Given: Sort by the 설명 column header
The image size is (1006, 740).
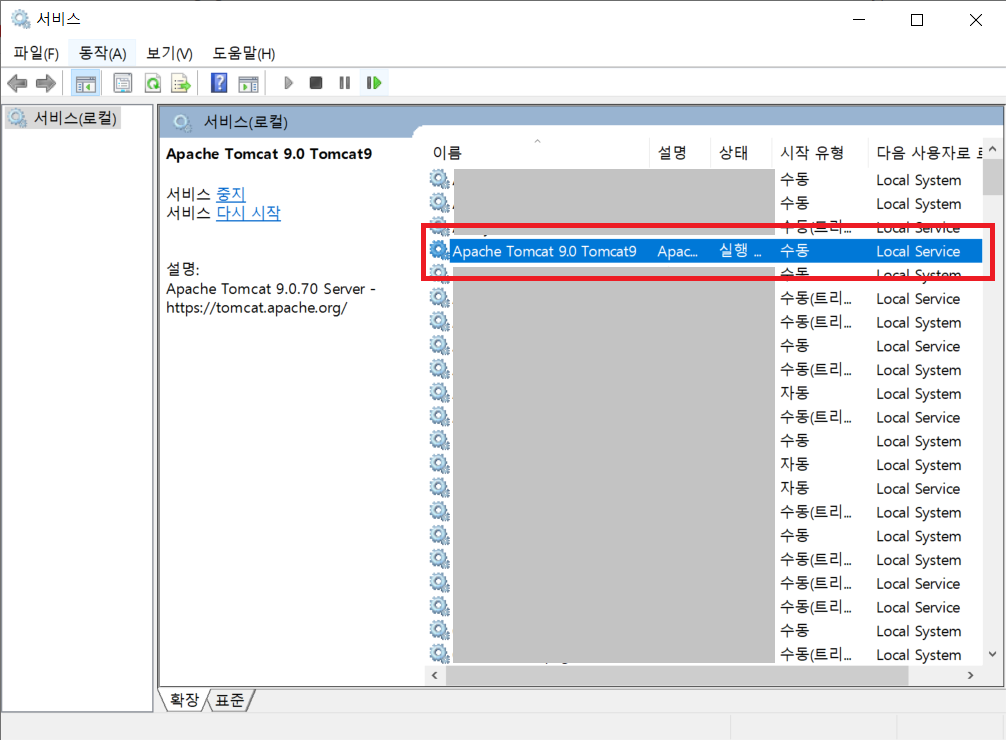Looking at the screenshot, I should (x=680, y=153).
